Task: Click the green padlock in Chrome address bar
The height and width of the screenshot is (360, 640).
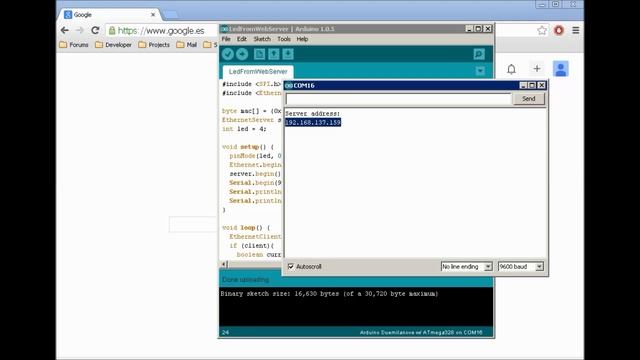Action: (112, 30)
